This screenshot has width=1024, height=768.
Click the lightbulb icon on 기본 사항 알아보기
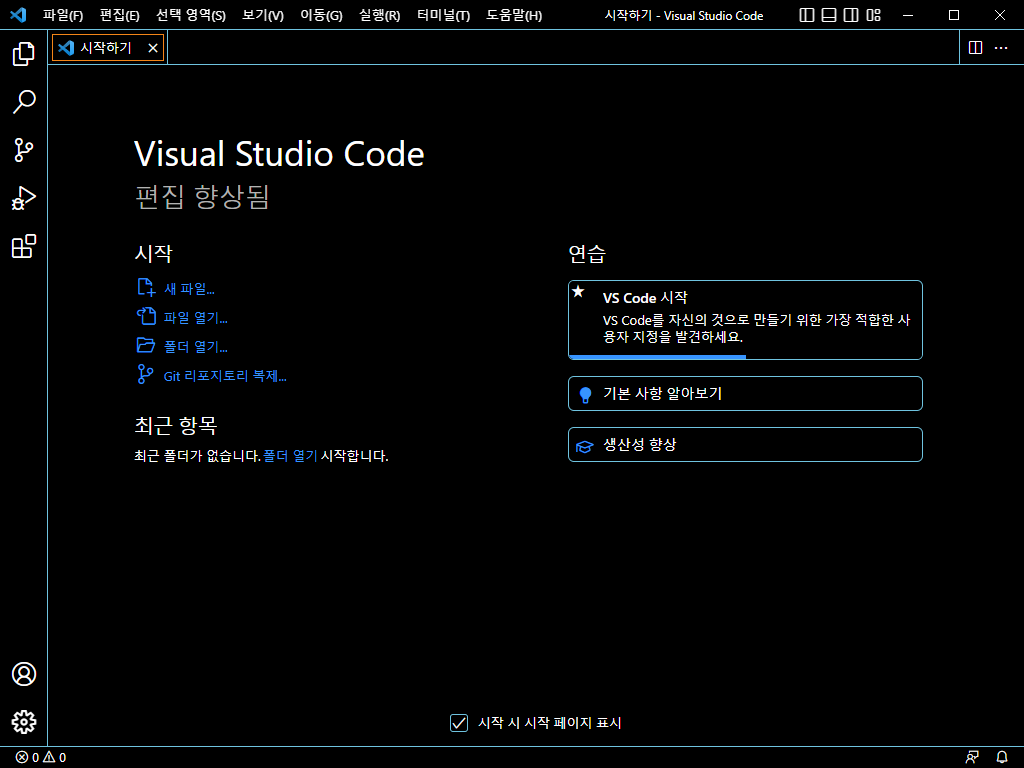point(585,394)
